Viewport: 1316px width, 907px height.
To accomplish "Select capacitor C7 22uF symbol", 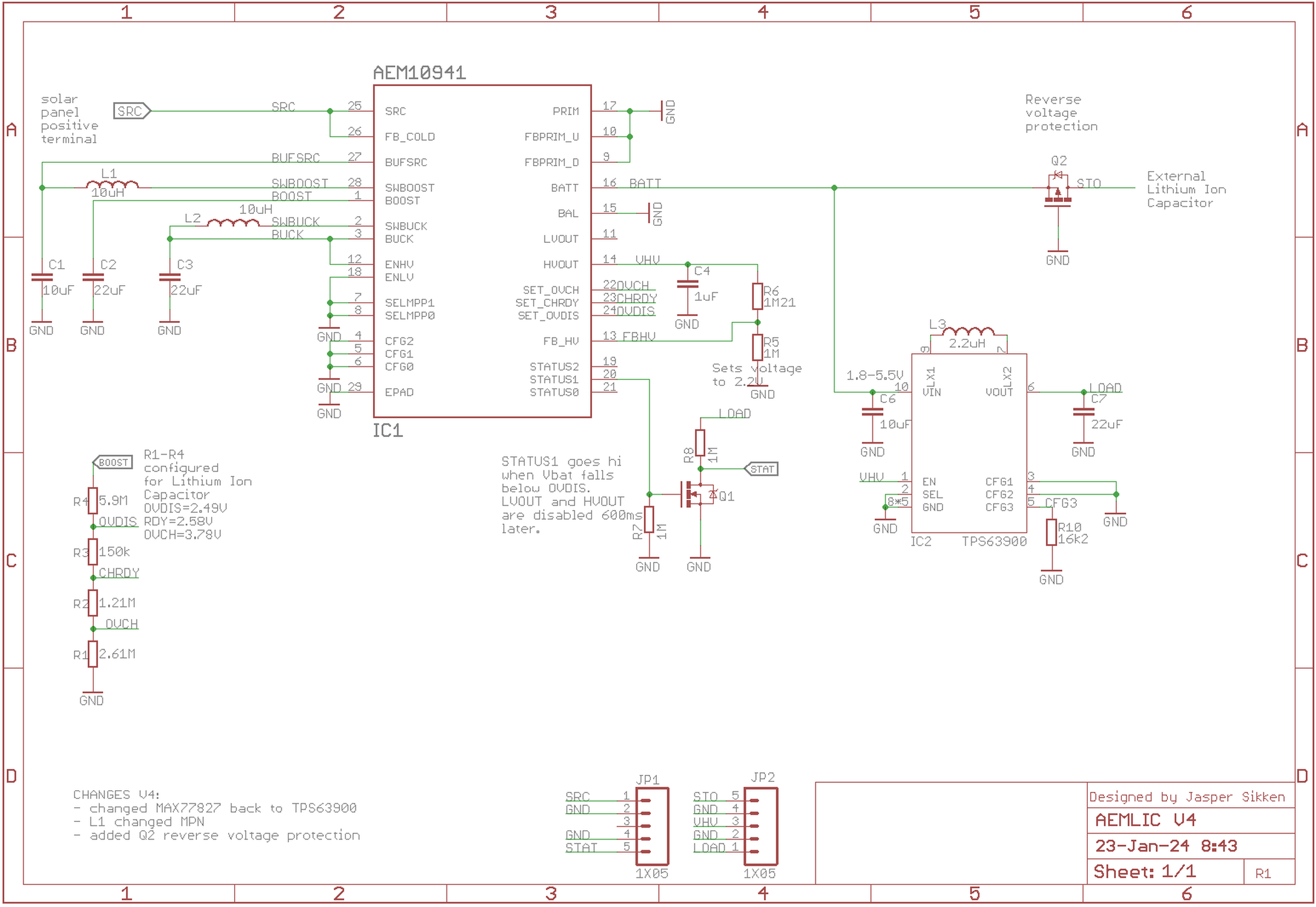I will (1084, 411).
